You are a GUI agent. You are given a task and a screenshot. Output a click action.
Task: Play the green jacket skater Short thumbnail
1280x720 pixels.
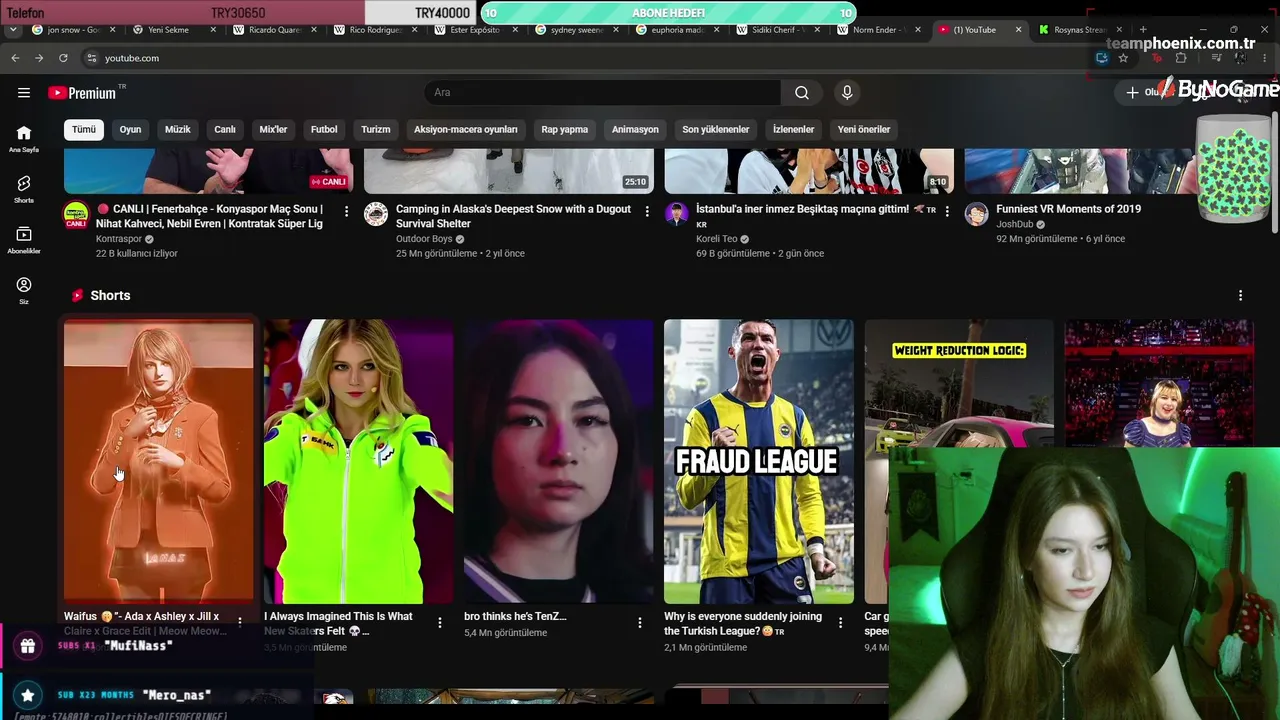(x=359, y=462)
